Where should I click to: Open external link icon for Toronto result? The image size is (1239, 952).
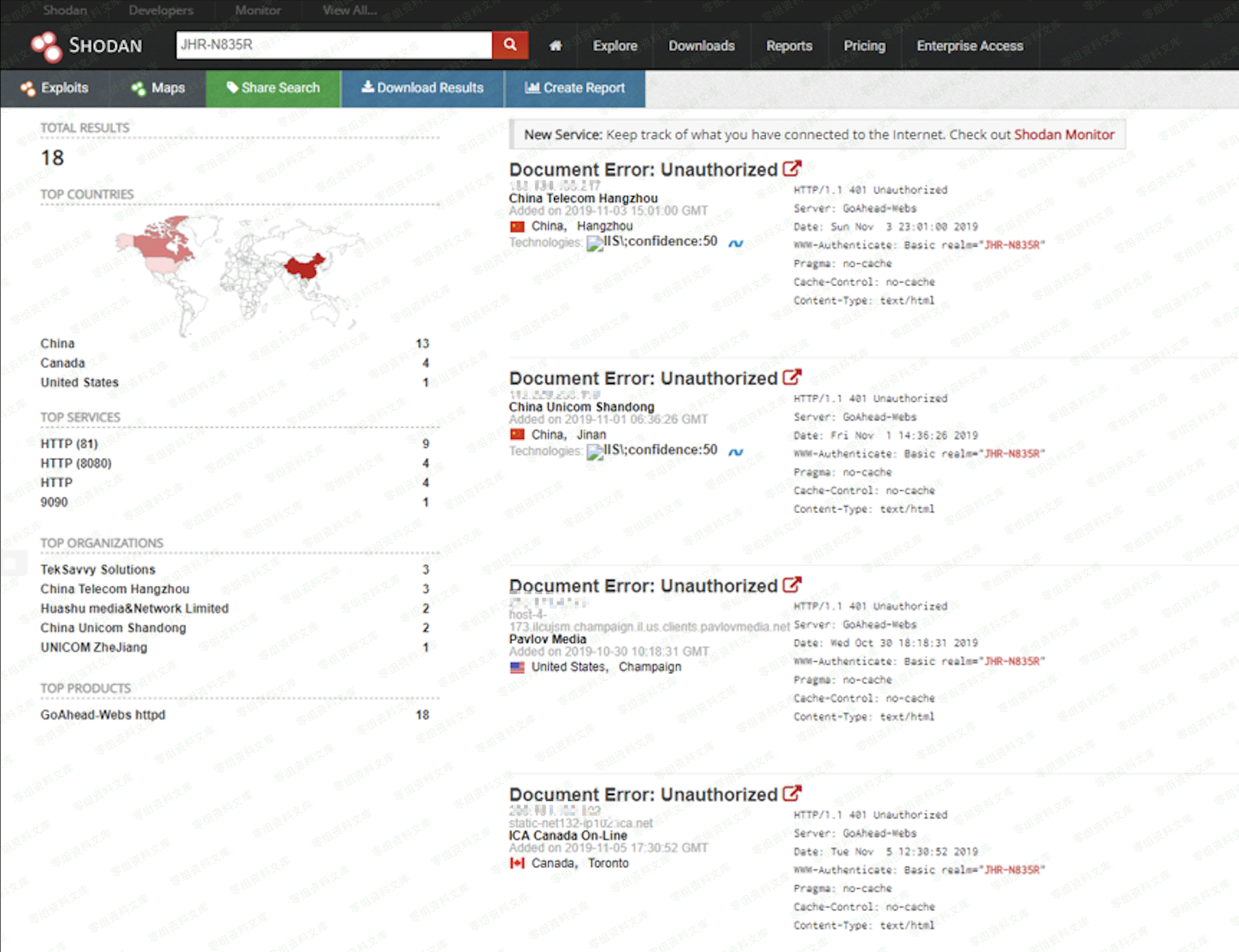792,793
